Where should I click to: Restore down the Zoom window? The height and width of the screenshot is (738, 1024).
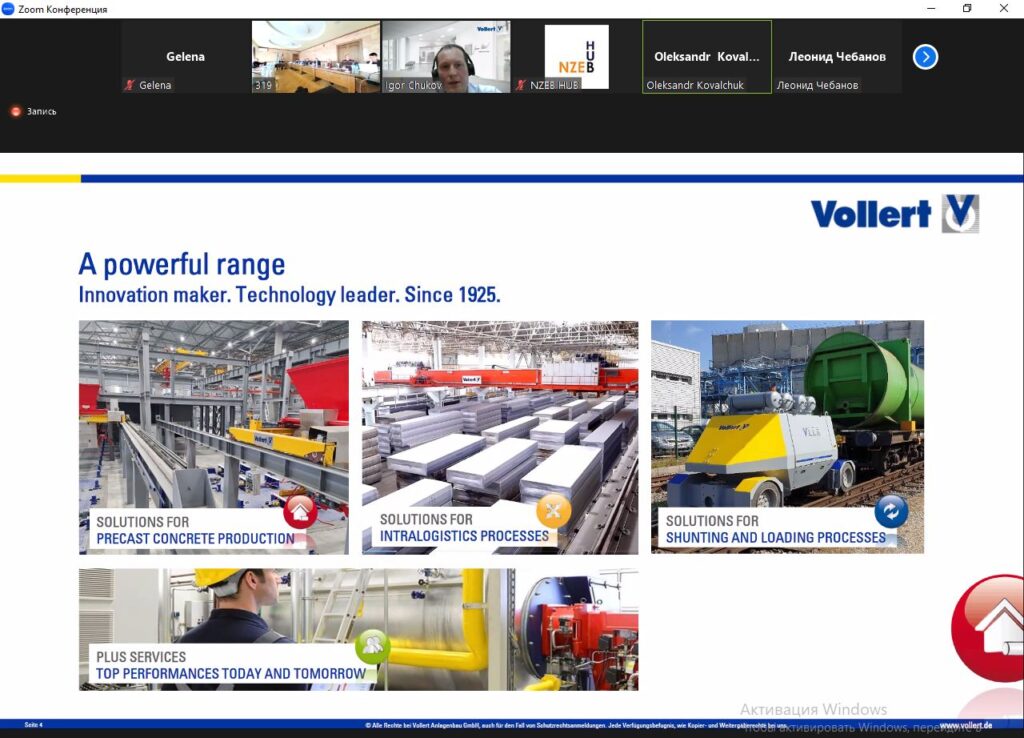click(967, 8)
